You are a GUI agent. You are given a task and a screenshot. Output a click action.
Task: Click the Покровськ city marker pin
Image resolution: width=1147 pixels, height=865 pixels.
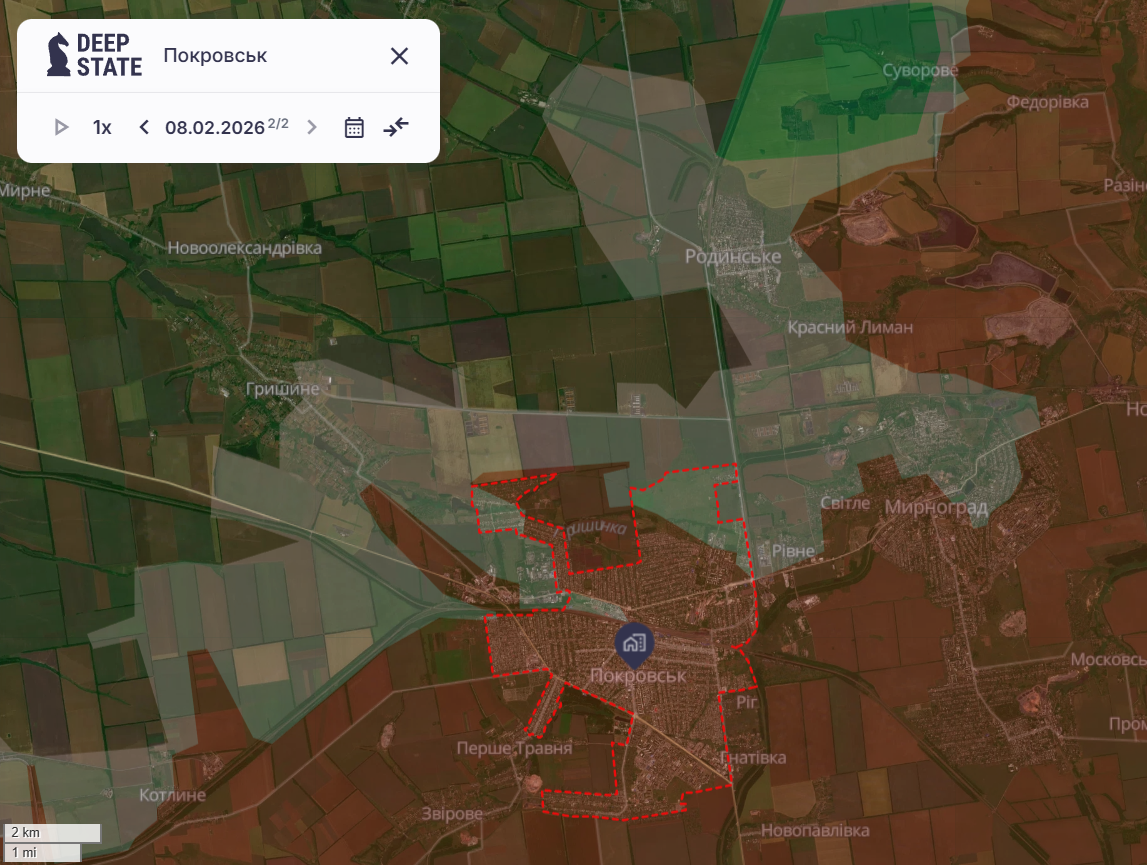pyautogui.click(x=633, y=645)
